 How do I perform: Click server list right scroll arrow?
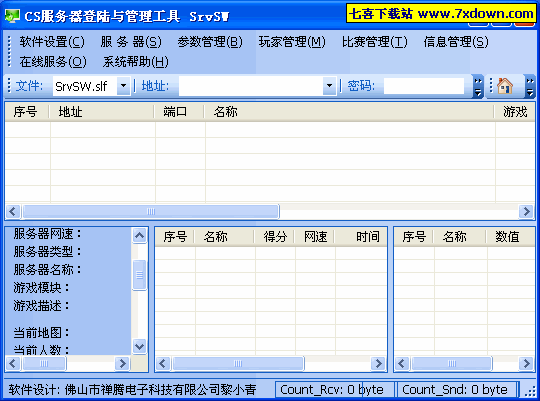click(x=526, y=211)
